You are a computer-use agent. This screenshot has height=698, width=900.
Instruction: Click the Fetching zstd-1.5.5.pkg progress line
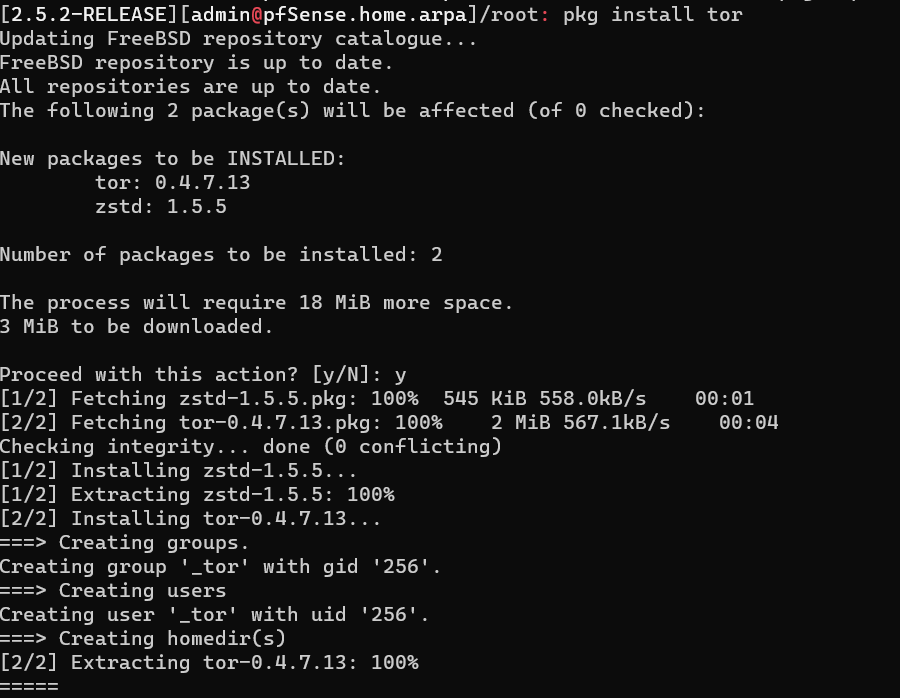click(376, 399)
